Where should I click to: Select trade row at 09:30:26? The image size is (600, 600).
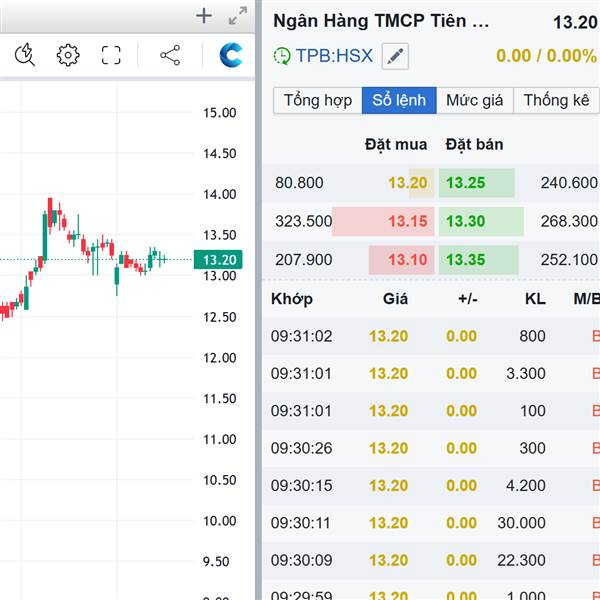click(431, 448)
